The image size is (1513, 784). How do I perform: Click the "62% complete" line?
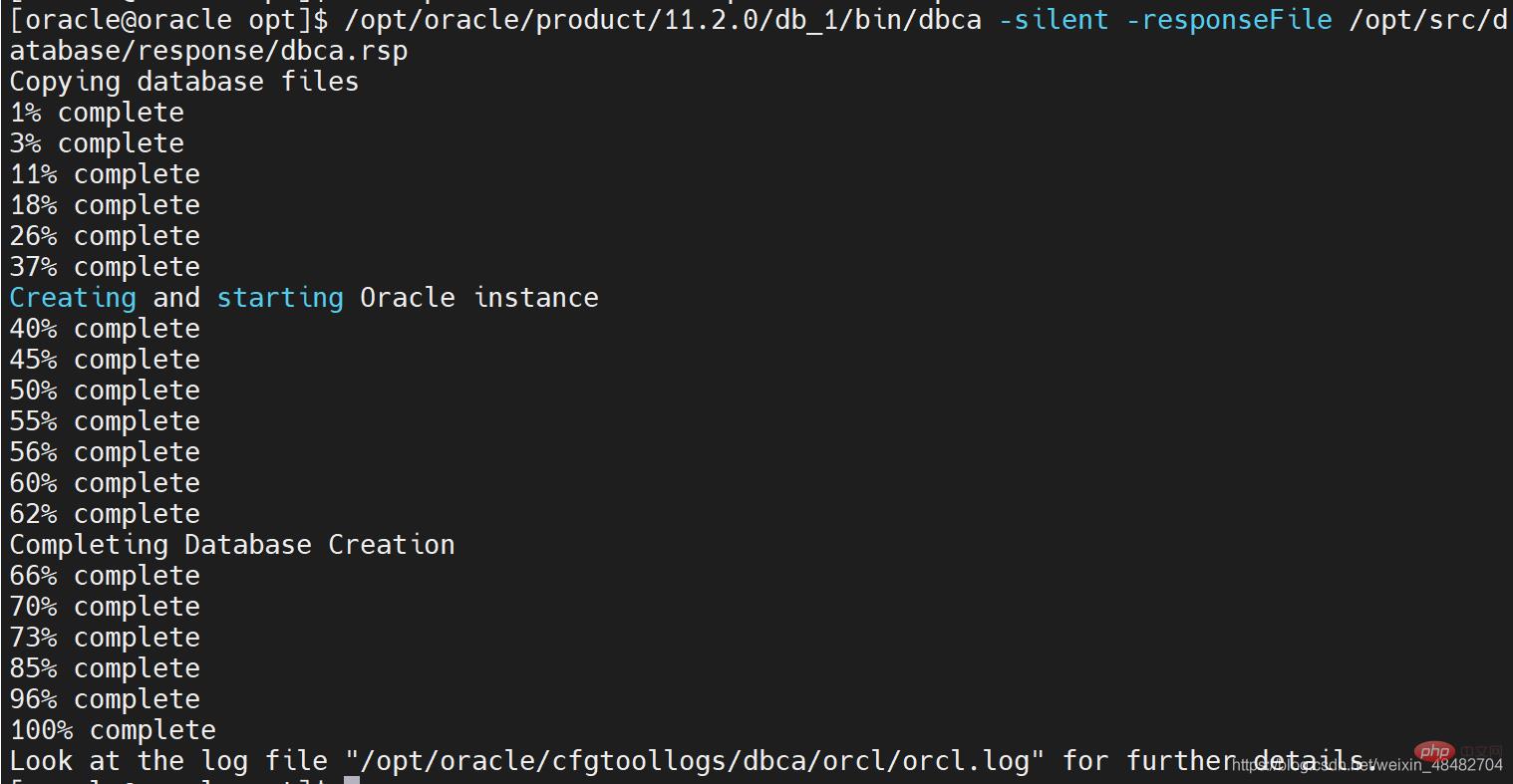(x=105, y=513)
